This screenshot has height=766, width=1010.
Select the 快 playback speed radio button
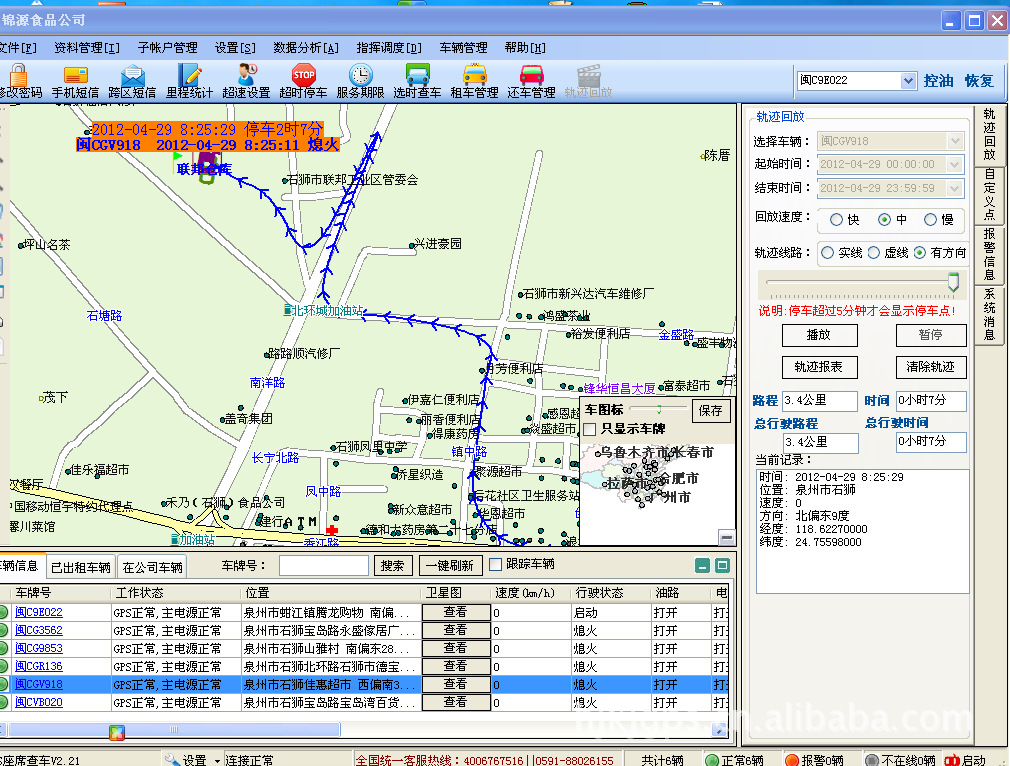(837, 220)
